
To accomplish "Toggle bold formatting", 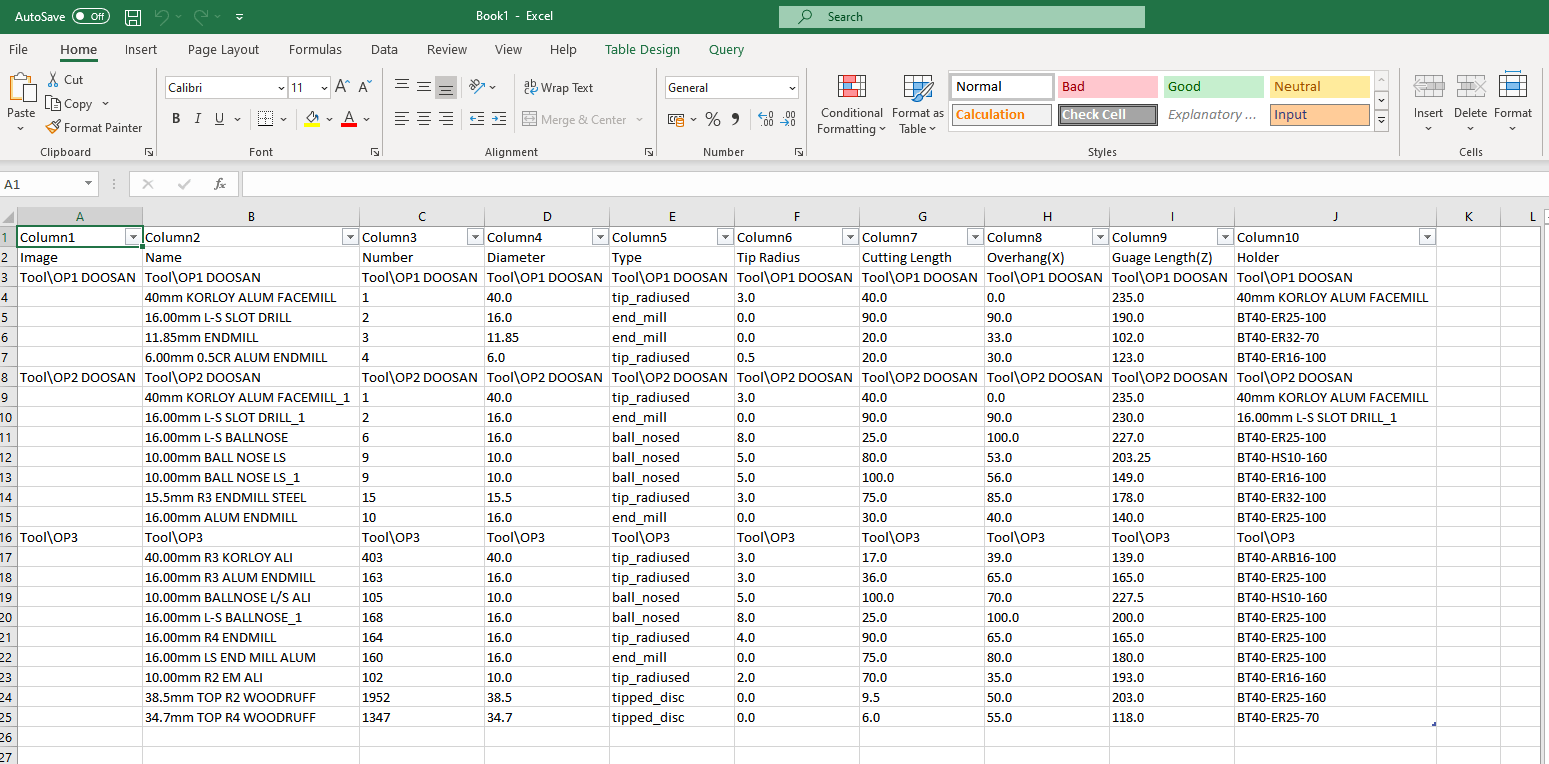I will pos(176,118).
